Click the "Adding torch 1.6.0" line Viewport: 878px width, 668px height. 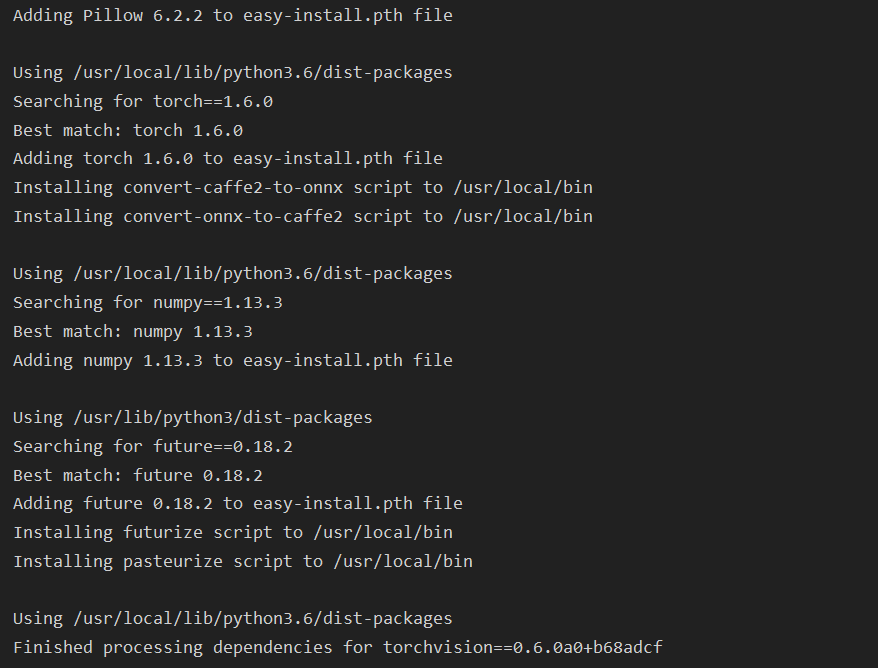tap(227, 158)
